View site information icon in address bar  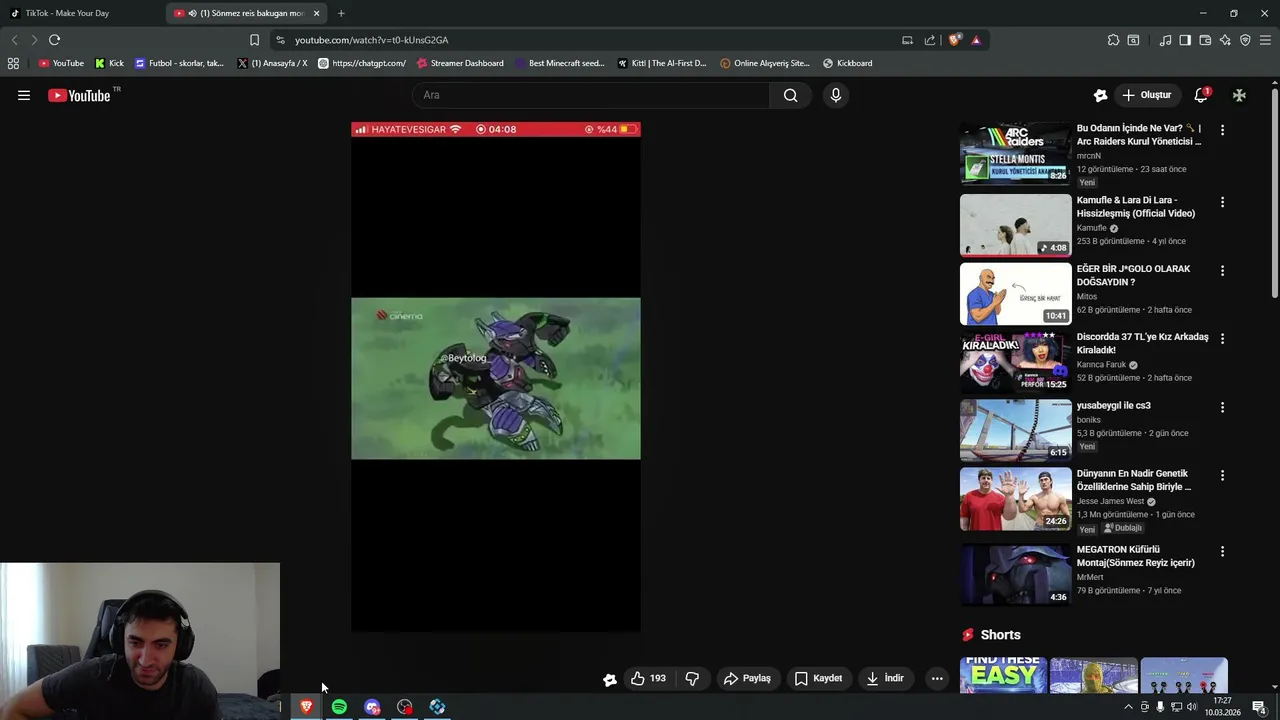(280, 40)
